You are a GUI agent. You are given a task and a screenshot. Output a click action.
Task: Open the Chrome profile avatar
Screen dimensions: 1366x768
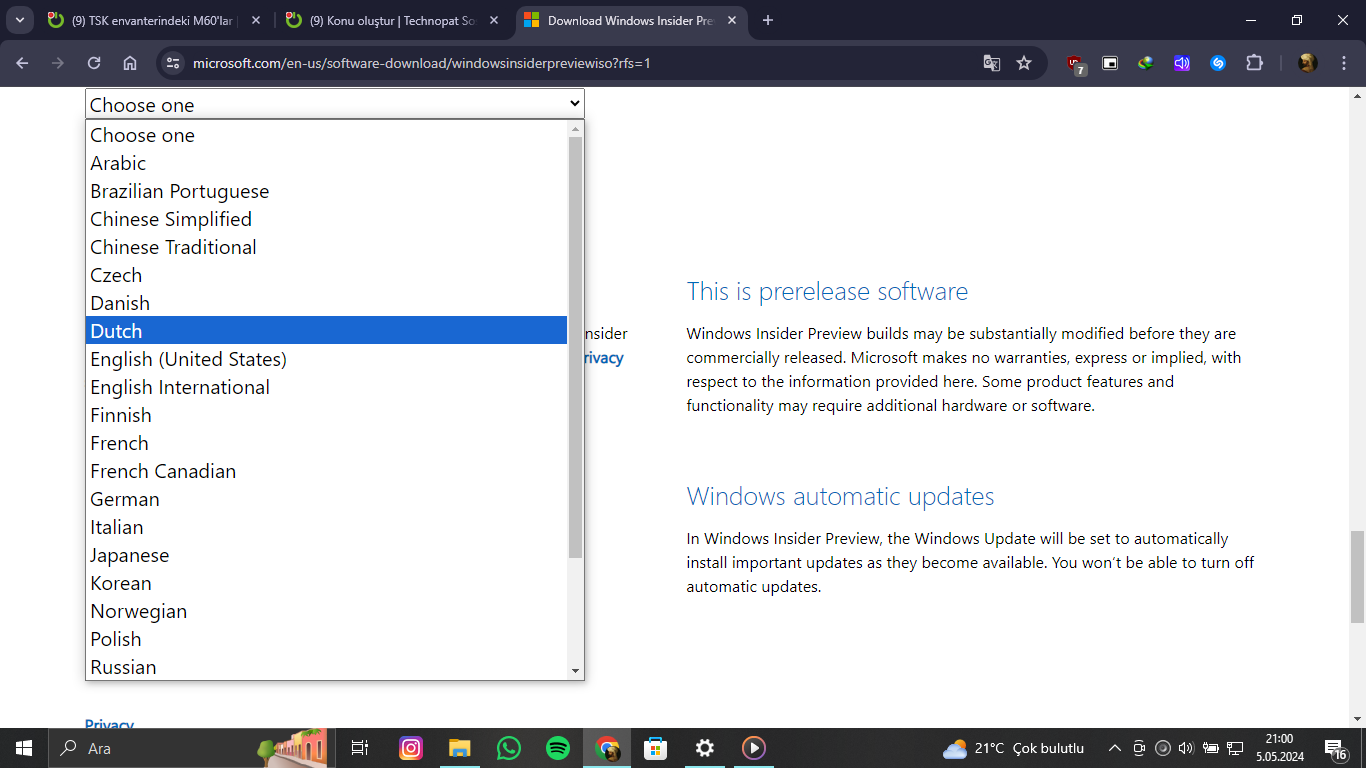click(1307, 63)
